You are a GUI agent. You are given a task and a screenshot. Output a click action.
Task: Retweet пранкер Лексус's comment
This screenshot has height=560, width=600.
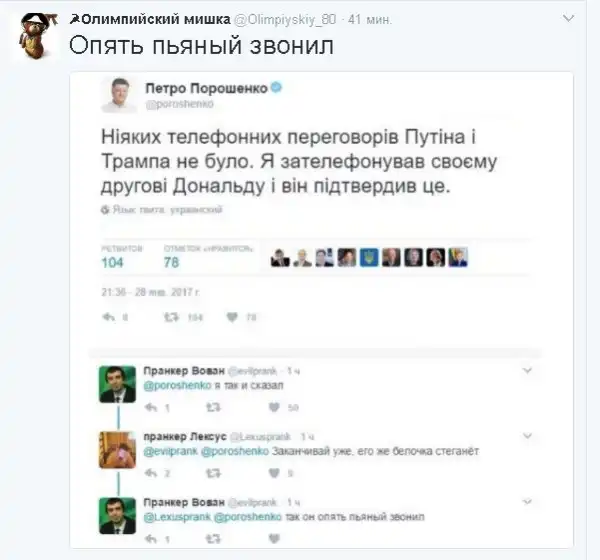(212, 473)
